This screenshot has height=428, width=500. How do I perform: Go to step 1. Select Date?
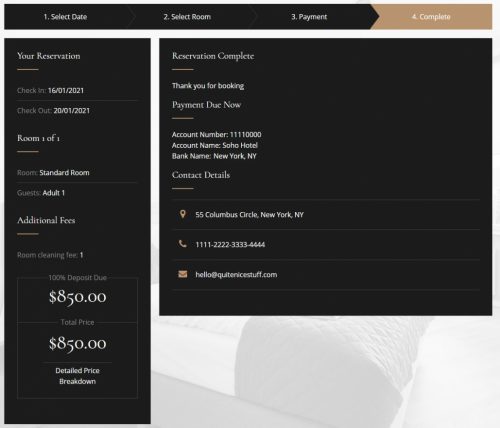[65, 17]
